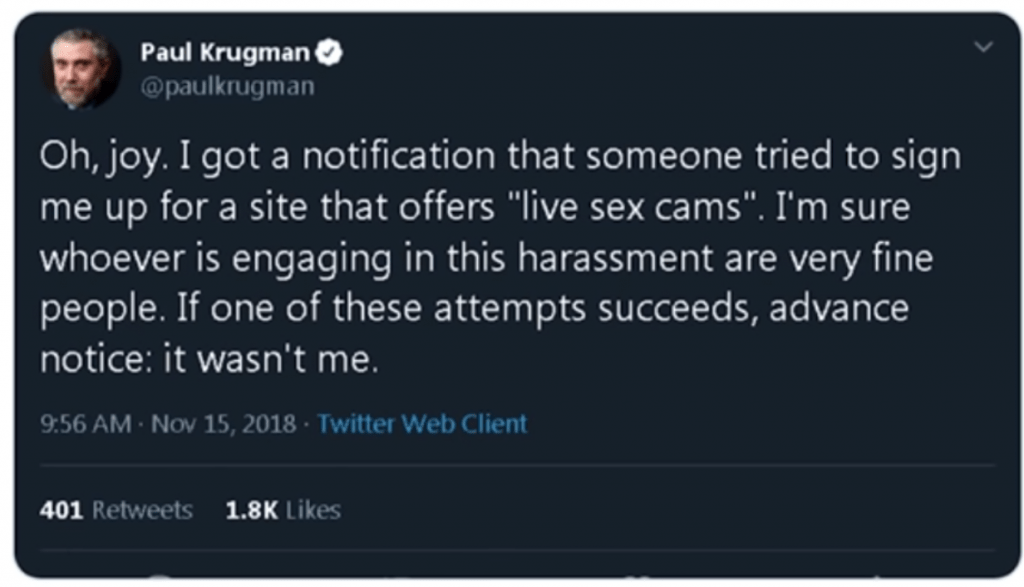Click the phrase "very fine" in tweet
The height and width of the screenshot is (587, 1024).
pos(861,259)
